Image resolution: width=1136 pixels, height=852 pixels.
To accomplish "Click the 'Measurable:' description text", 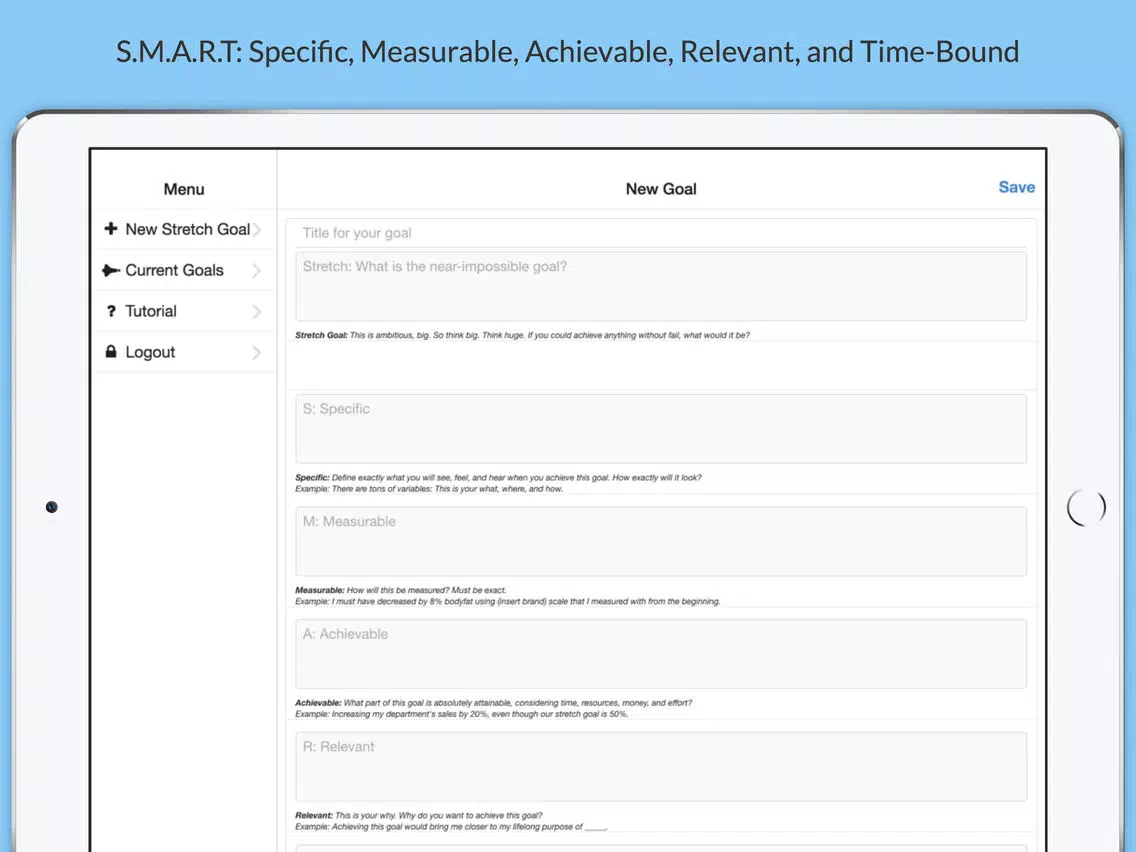I will (x=507, y=596).
